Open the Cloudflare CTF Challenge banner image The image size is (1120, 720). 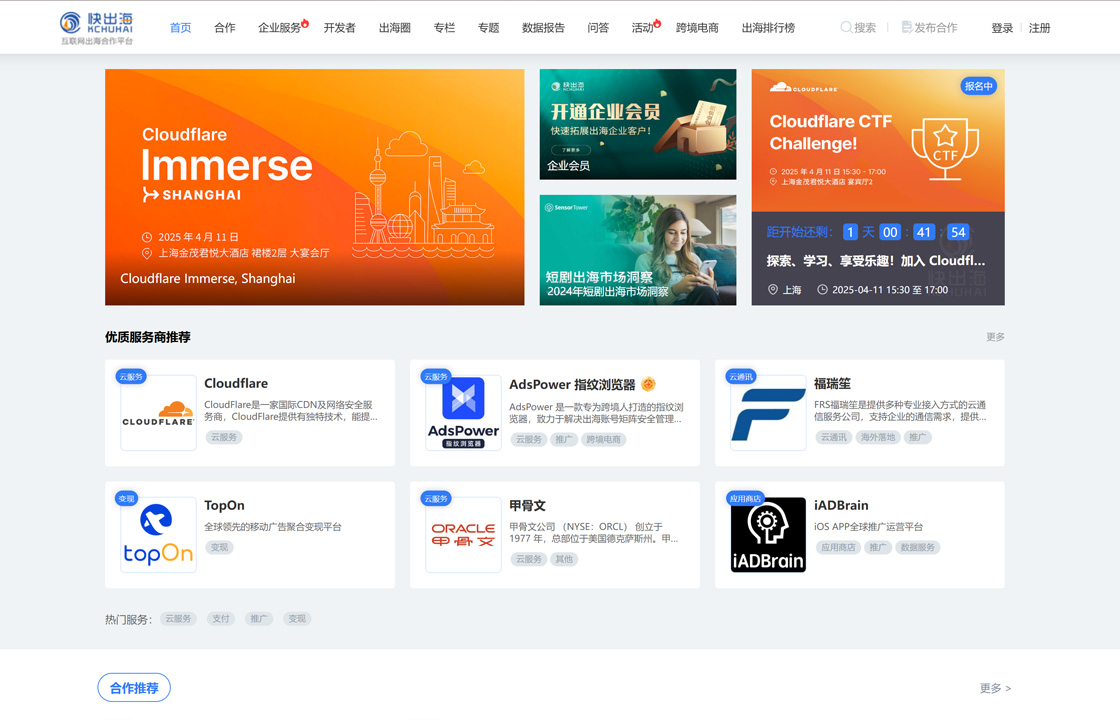pos(878,140)
